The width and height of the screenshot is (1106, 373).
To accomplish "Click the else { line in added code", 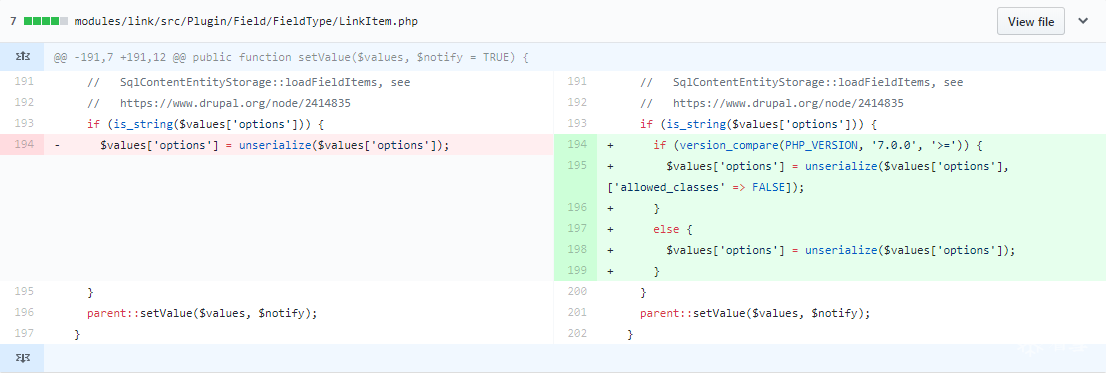I will pyautogui.click(x=673, y=229).
